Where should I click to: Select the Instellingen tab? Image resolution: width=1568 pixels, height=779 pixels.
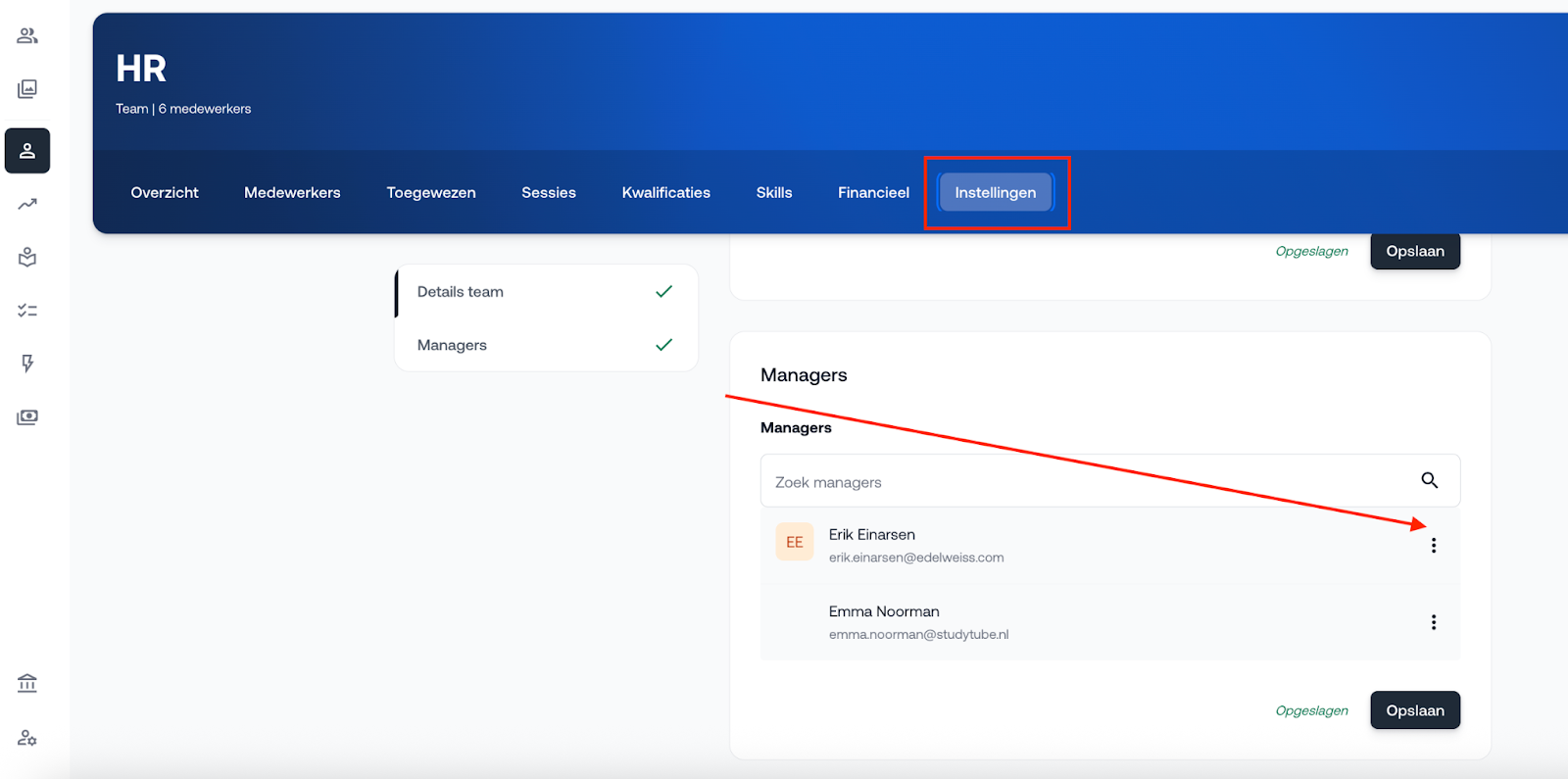click(x=996, y=193)
